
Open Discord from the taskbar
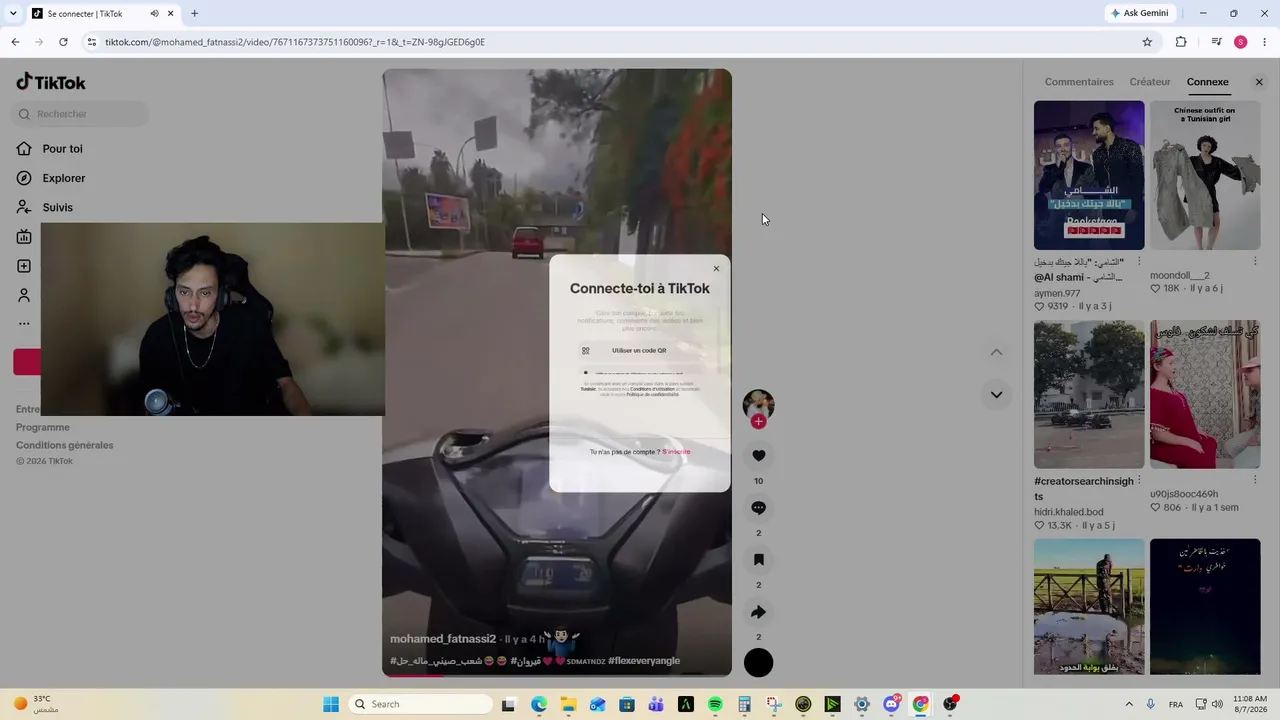point(891,704)
